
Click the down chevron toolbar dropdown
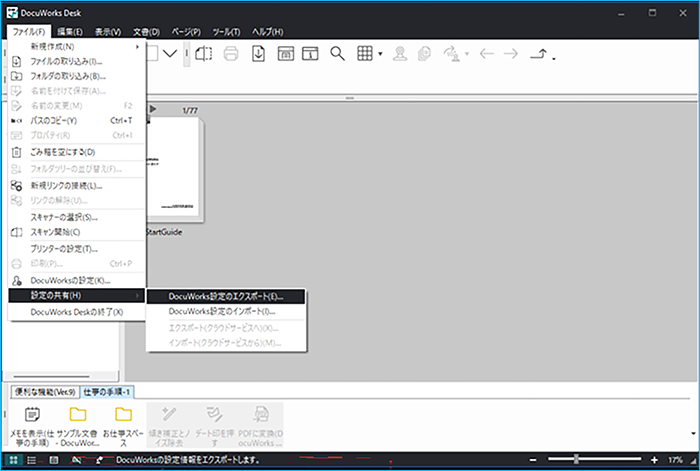coord(170,54)
